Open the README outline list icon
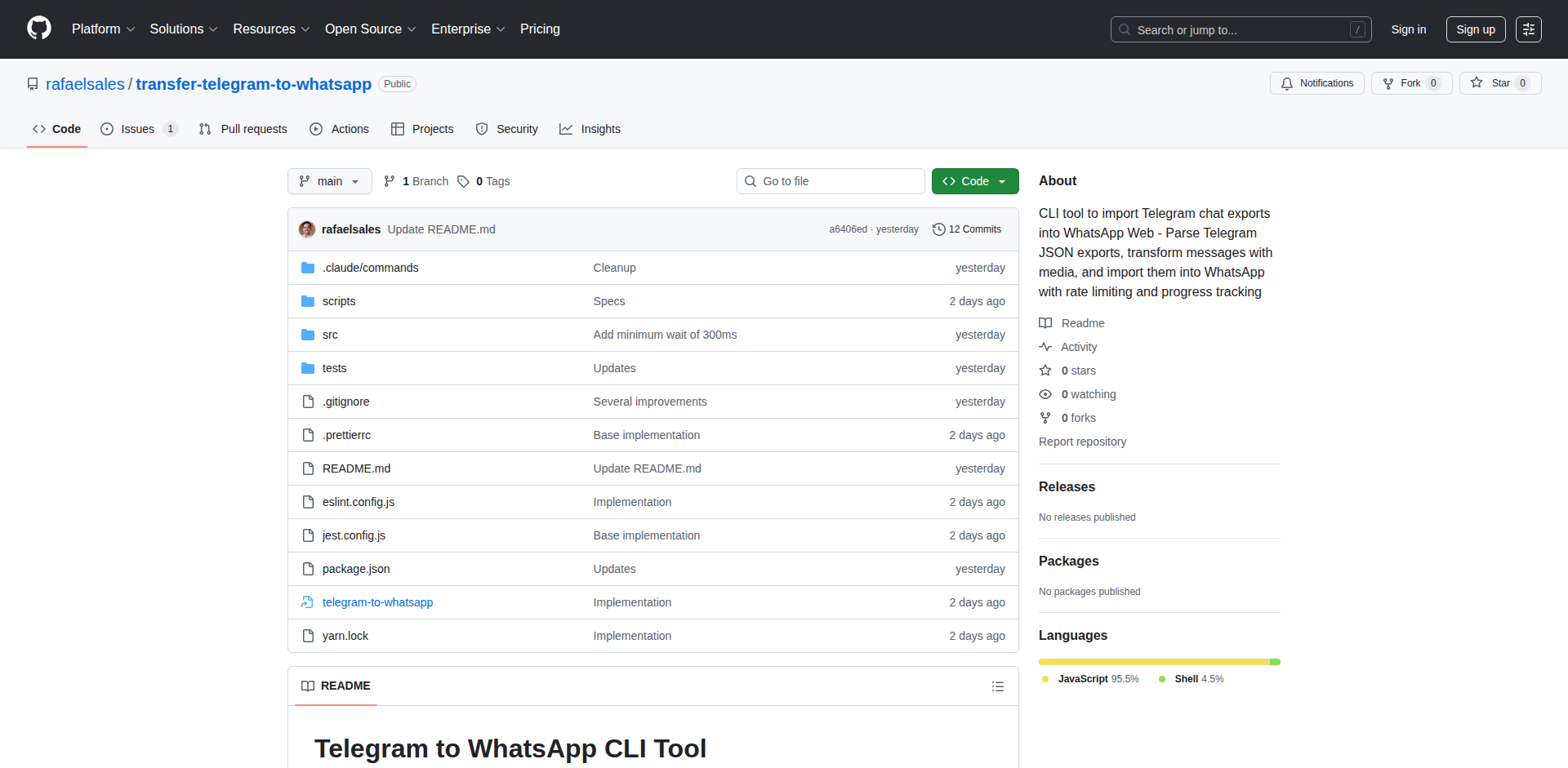The height and width of the screenshot is (768, 1568). pyautogui.click(x=997, y=686)
